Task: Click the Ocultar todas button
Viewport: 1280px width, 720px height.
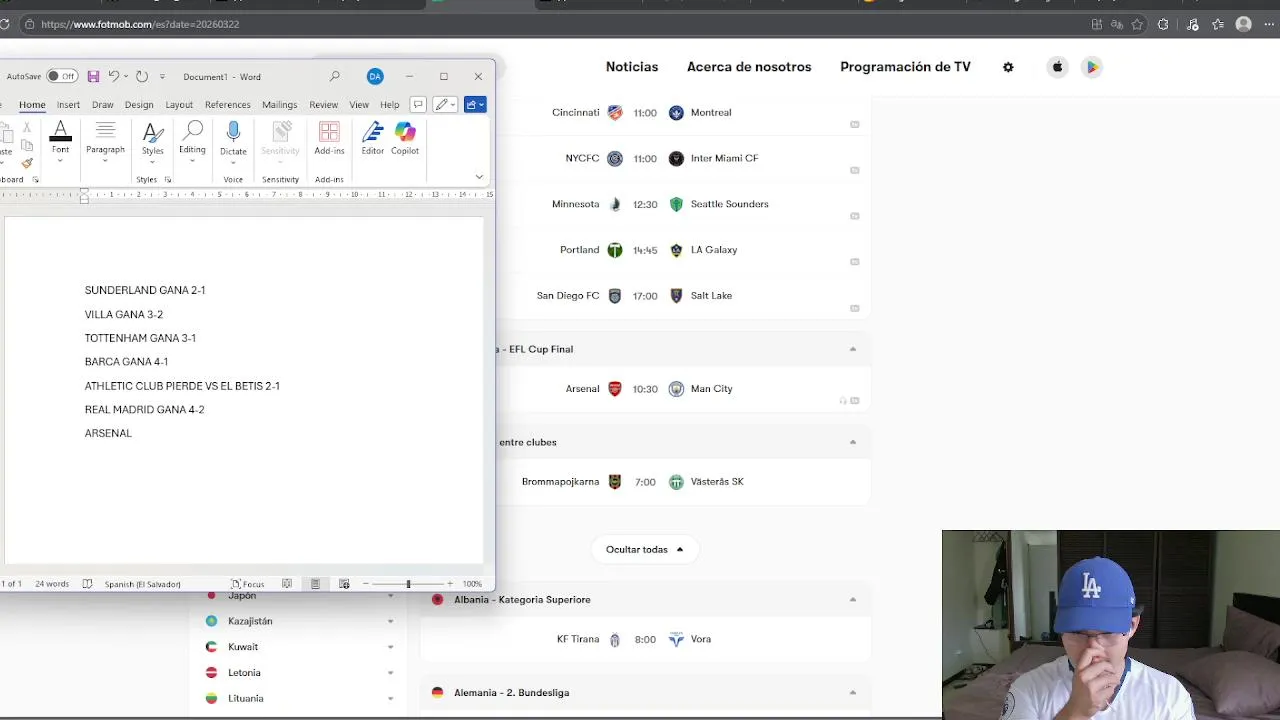Action: (x=644, y=549)
